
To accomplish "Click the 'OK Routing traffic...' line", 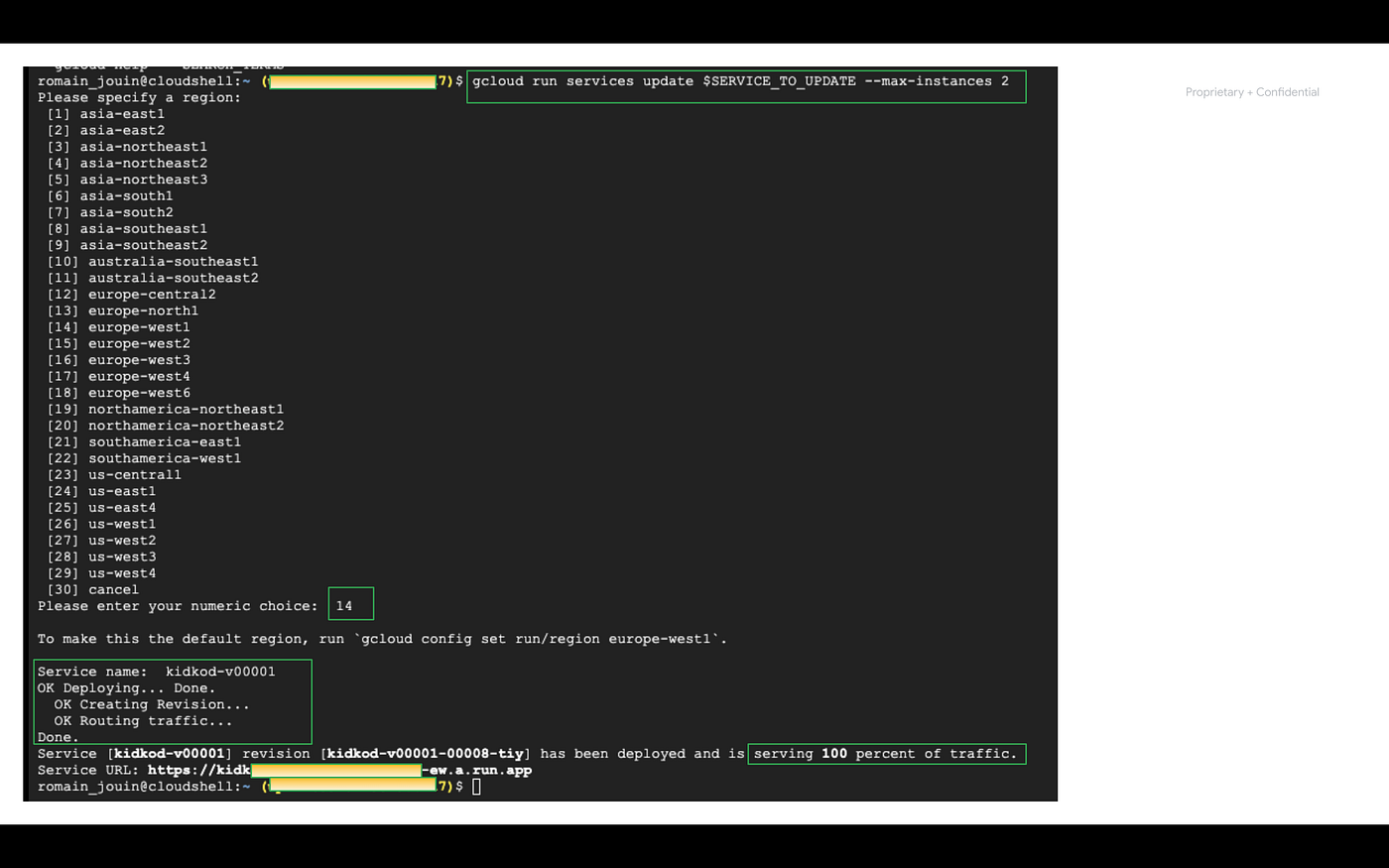I will (x=144, y=720).
